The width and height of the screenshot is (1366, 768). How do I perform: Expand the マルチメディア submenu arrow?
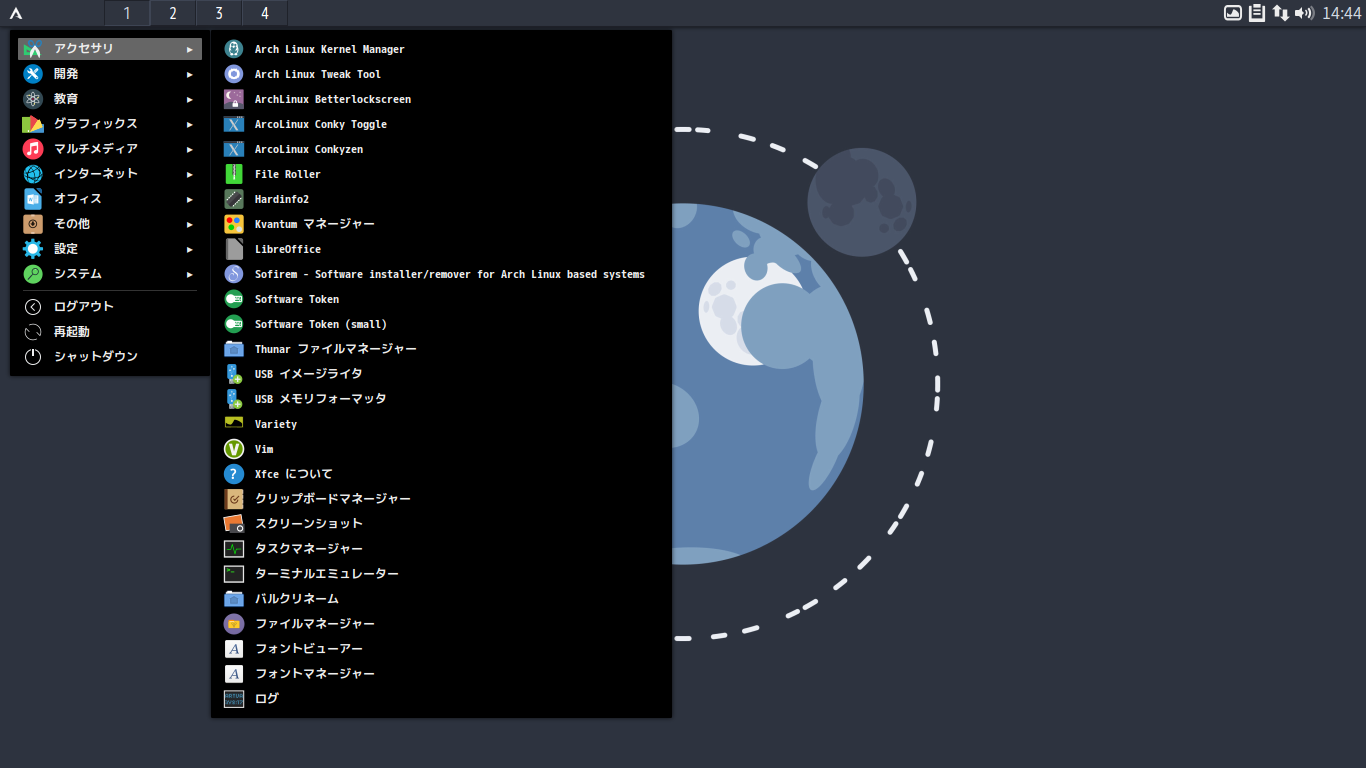coord(190,149)
